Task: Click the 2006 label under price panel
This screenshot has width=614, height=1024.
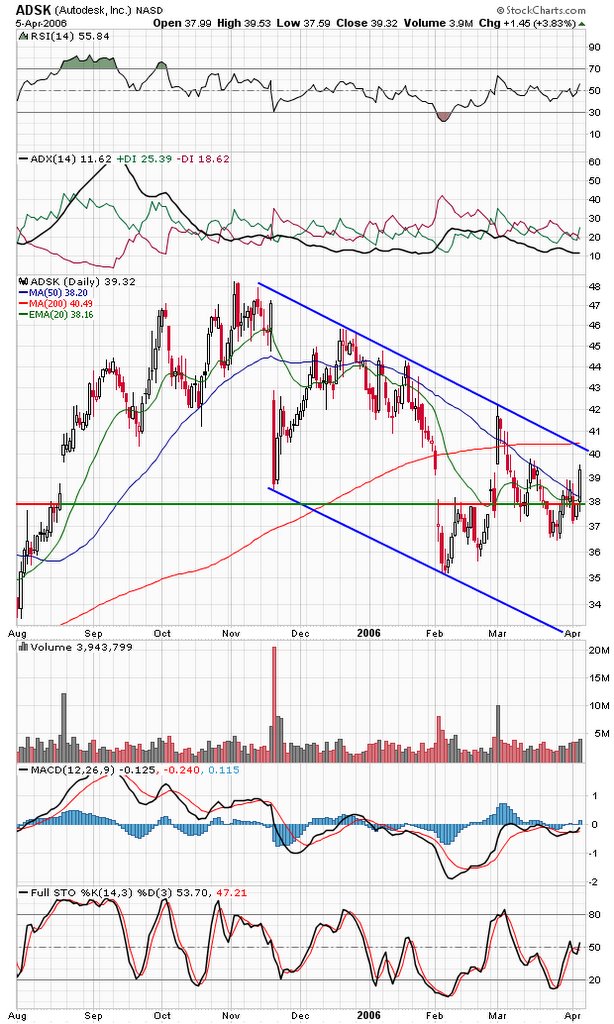Action: coord(368,633)
